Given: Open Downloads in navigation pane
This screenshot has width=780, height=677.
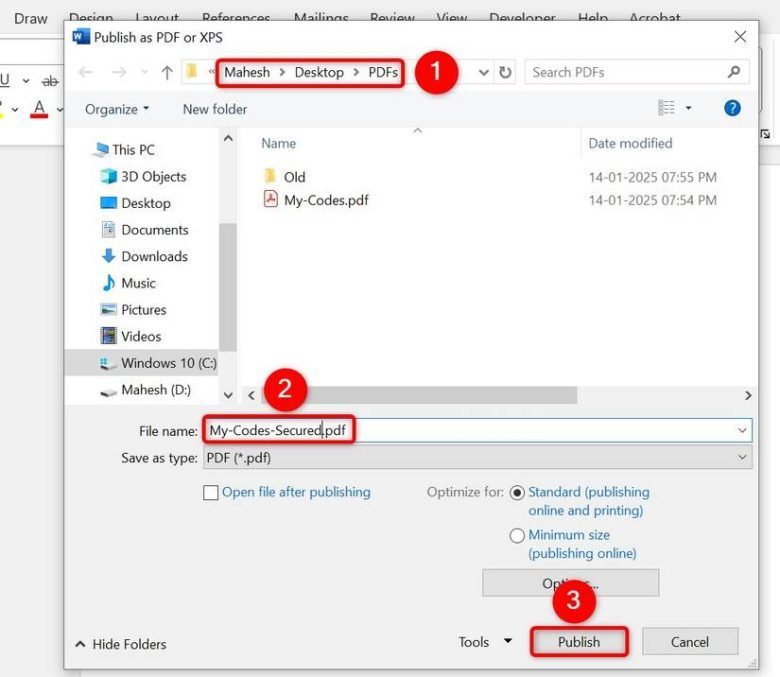Looking at the screenshot, I should (x=144, y=256).
